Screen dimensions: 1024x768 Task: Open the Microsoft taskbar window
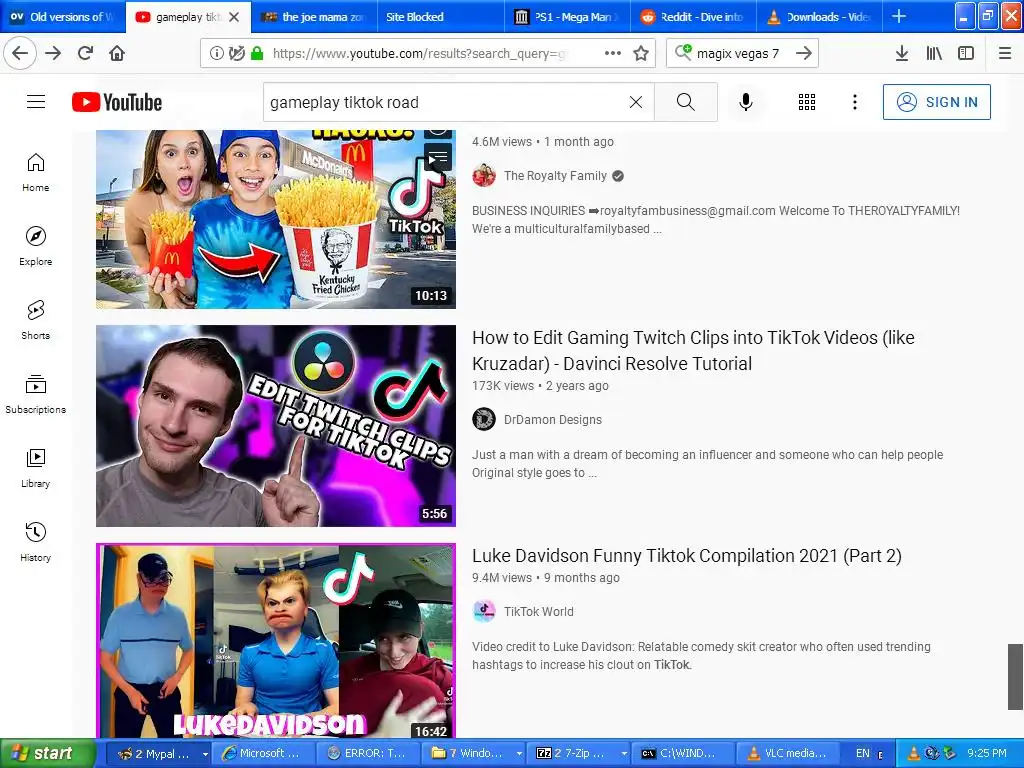pos(263,754)
